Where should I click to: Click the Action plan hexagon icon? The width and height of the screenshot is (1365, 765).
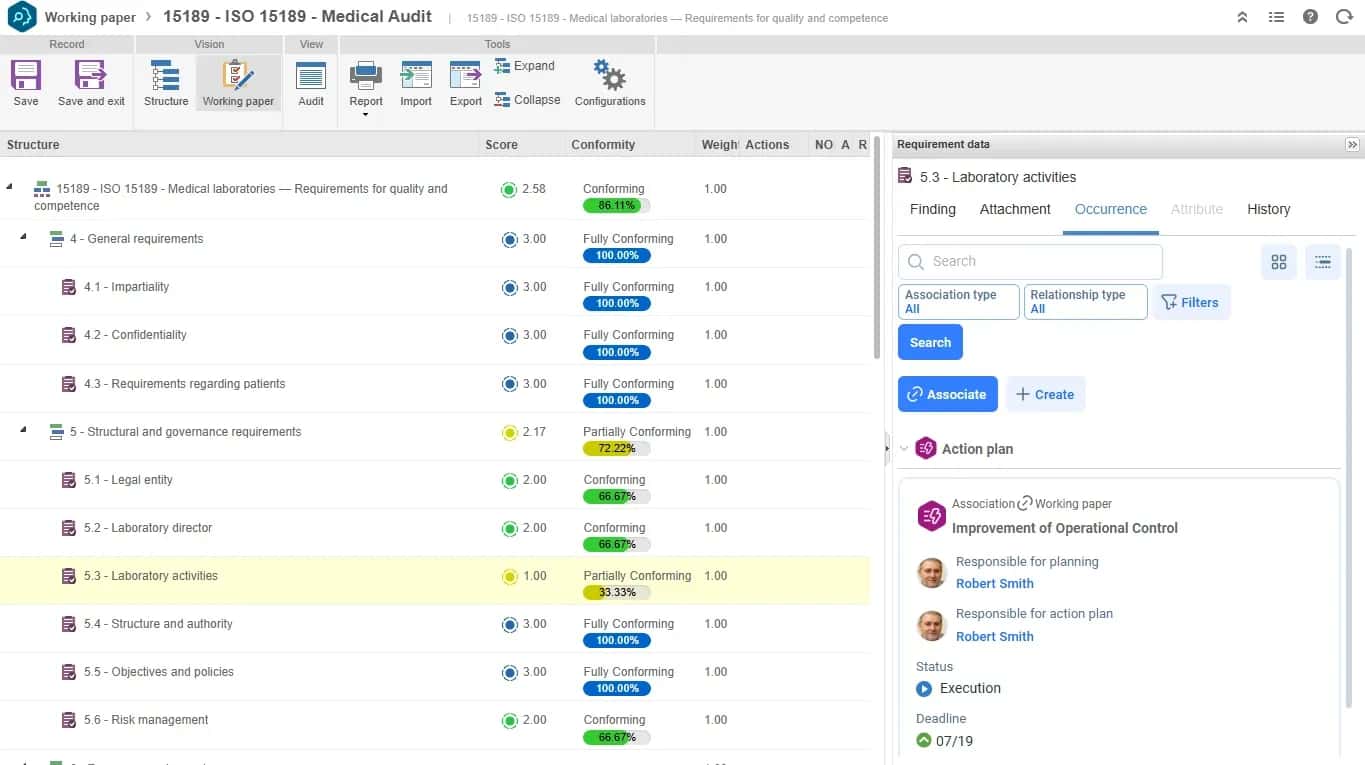coord(926,449)
